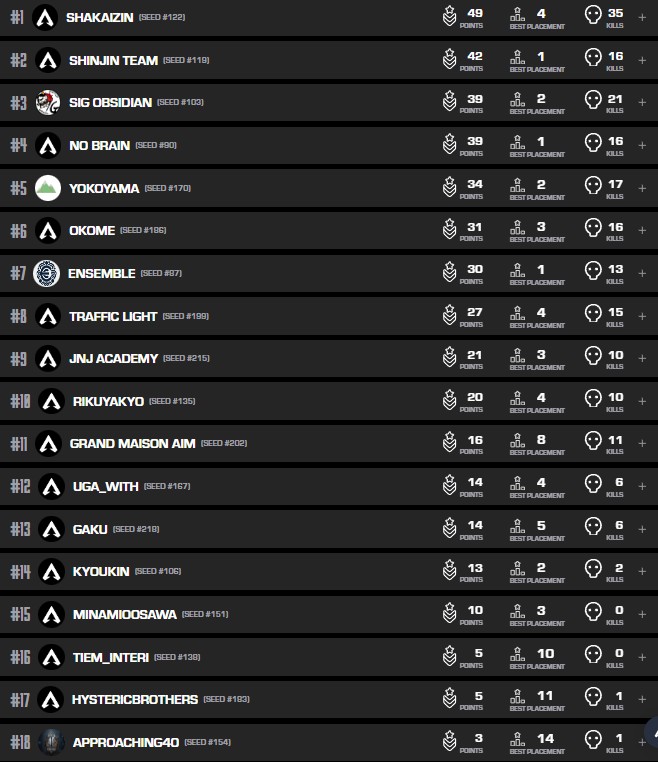This screenshot has height=762, width=658.
Task: Click the ENSEMBLE circular team logo
Action: 47,273
